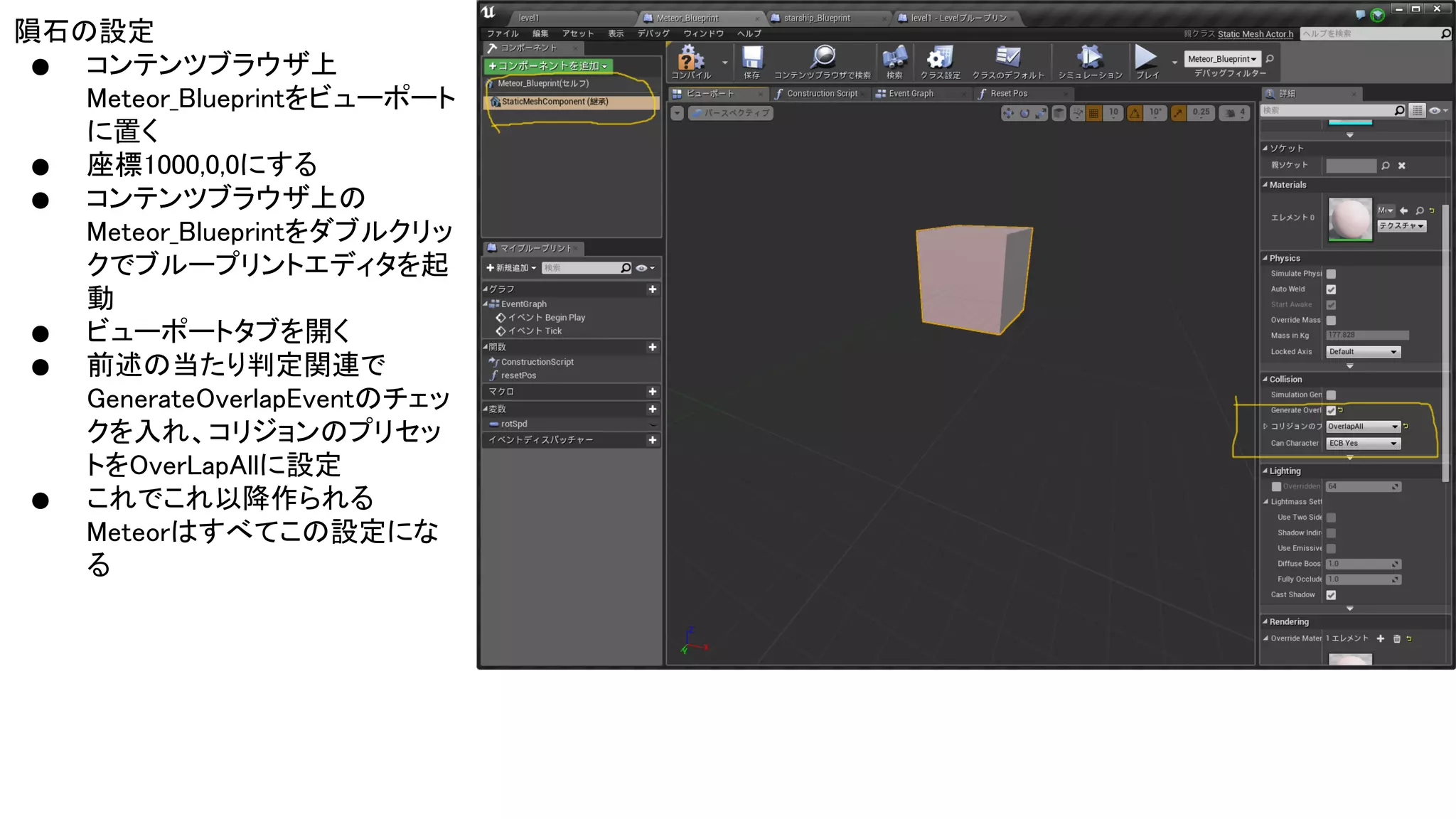Add new event dispatcher with plus icon
The height and width of the screenshot is (819, 1456).
(653, 441)
